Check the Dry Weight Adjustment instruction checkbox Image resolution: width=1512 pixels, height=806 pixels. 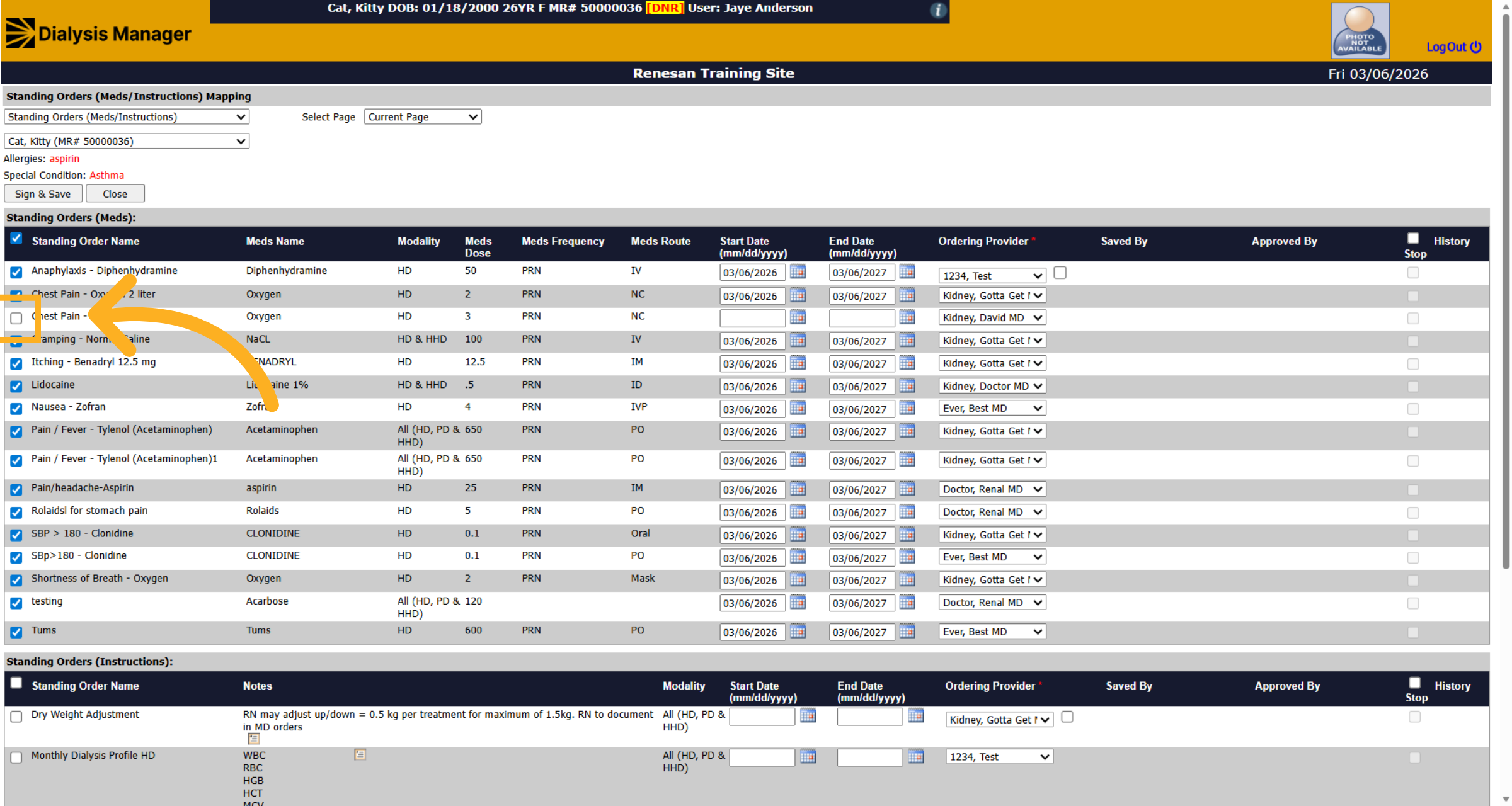tap(16, 717)
